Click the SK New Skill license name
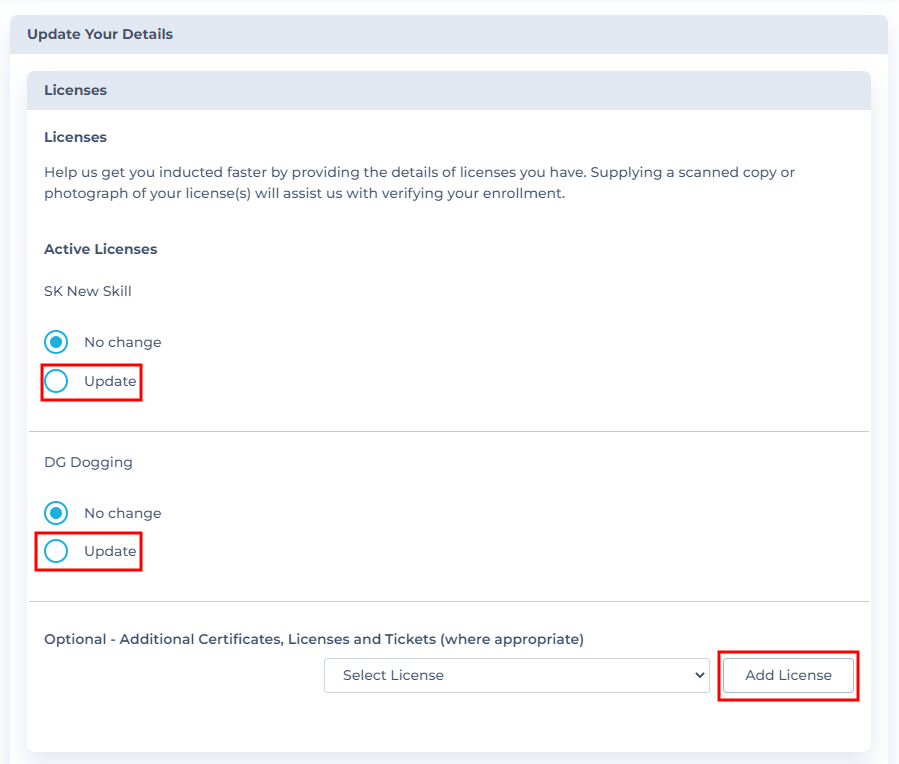 point(88,291)
